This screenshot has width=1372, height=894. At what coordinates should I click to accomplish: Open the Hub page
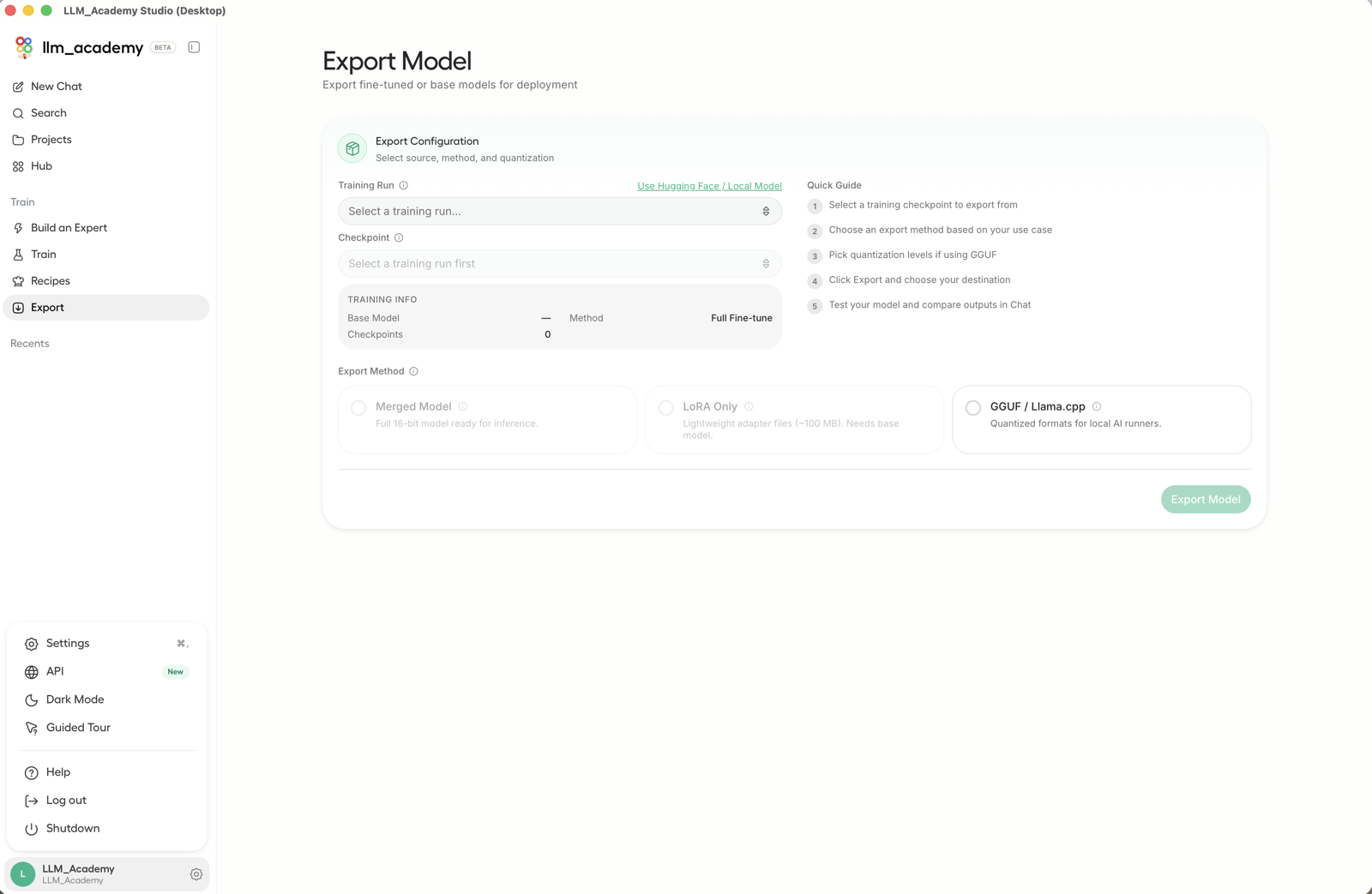(106, 166)
